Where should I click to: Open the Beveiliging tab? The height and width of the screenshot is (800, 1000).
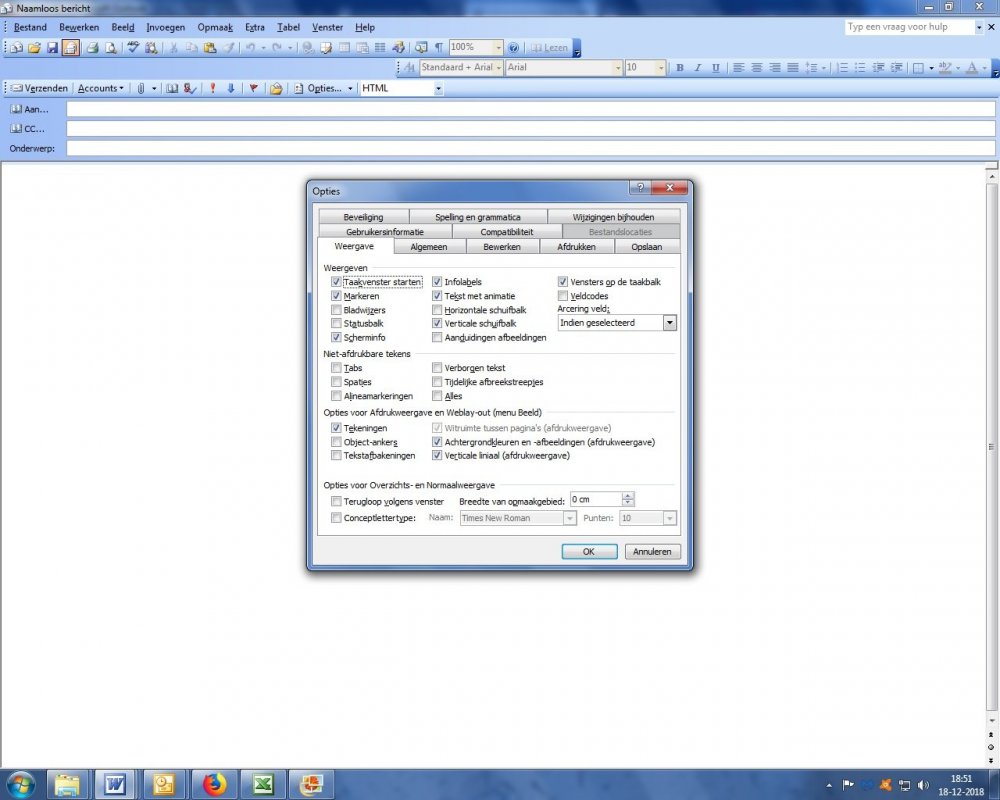[x=363, y=217]
